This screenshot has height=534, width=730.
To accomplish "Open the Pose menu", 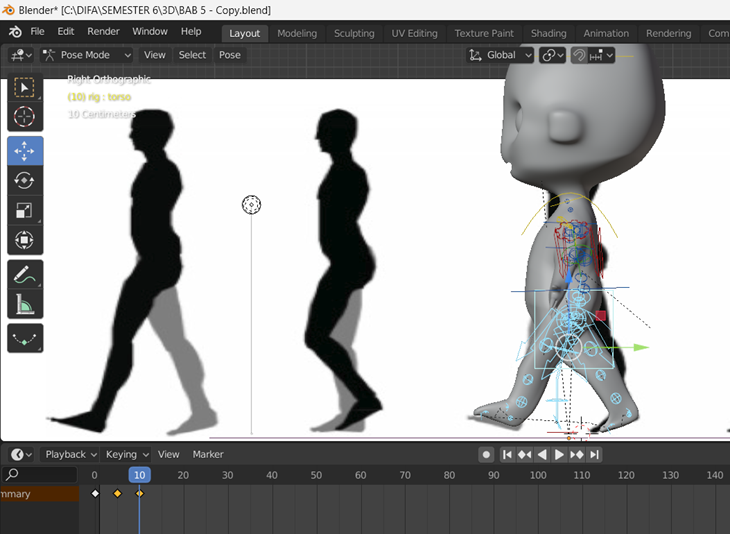I will (230, 55).
